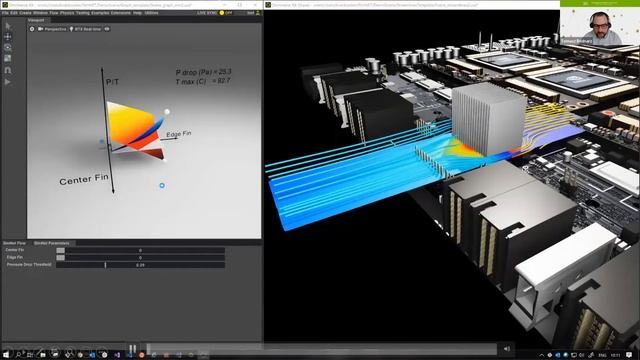This screenshot has width=640, height=360.
Task: Select the arrow selection tool in left toolbar
Action: pos(8,26)
